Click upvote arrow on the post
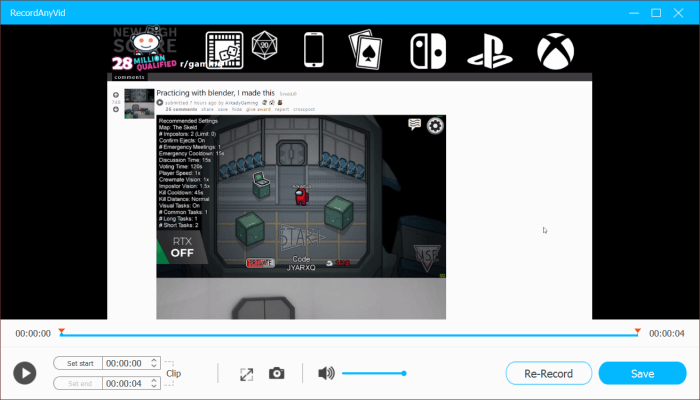Viewport: 700px width, 400px height. [116, 95]
